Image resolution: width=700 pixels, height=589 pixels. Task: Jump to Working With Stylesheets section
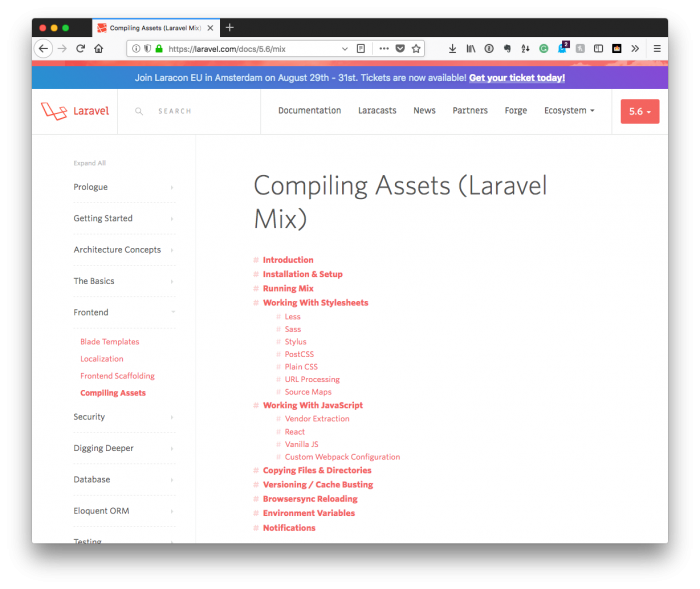pyautogui.click(x=316, y=303)
